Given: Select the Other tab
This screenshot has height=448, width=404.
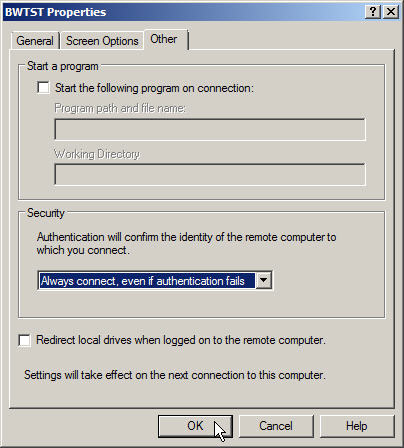Looking at the screenshot, I should coord(166,39).
